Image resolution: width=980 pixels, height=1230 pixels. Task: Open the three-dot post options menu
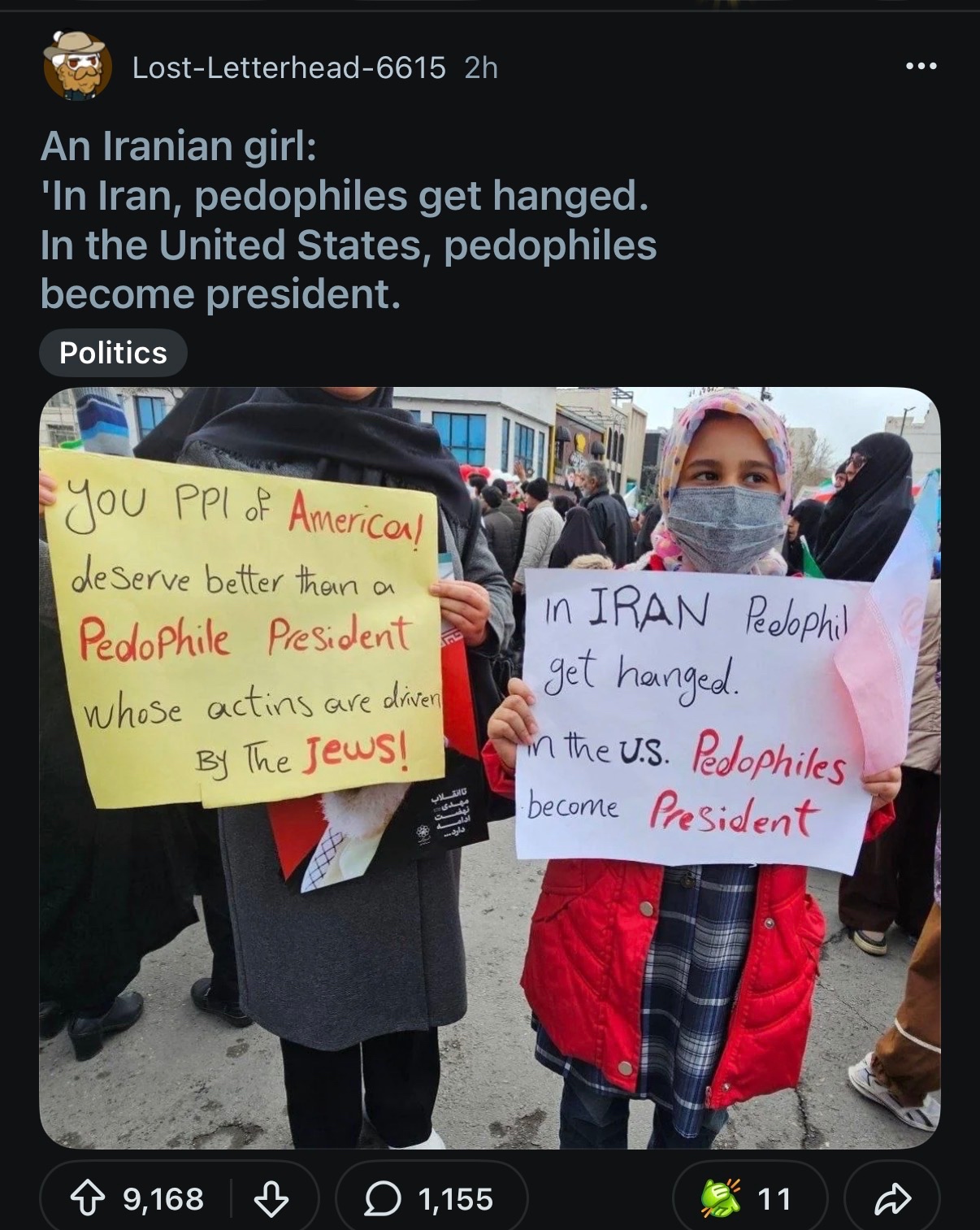click(921, 66)
